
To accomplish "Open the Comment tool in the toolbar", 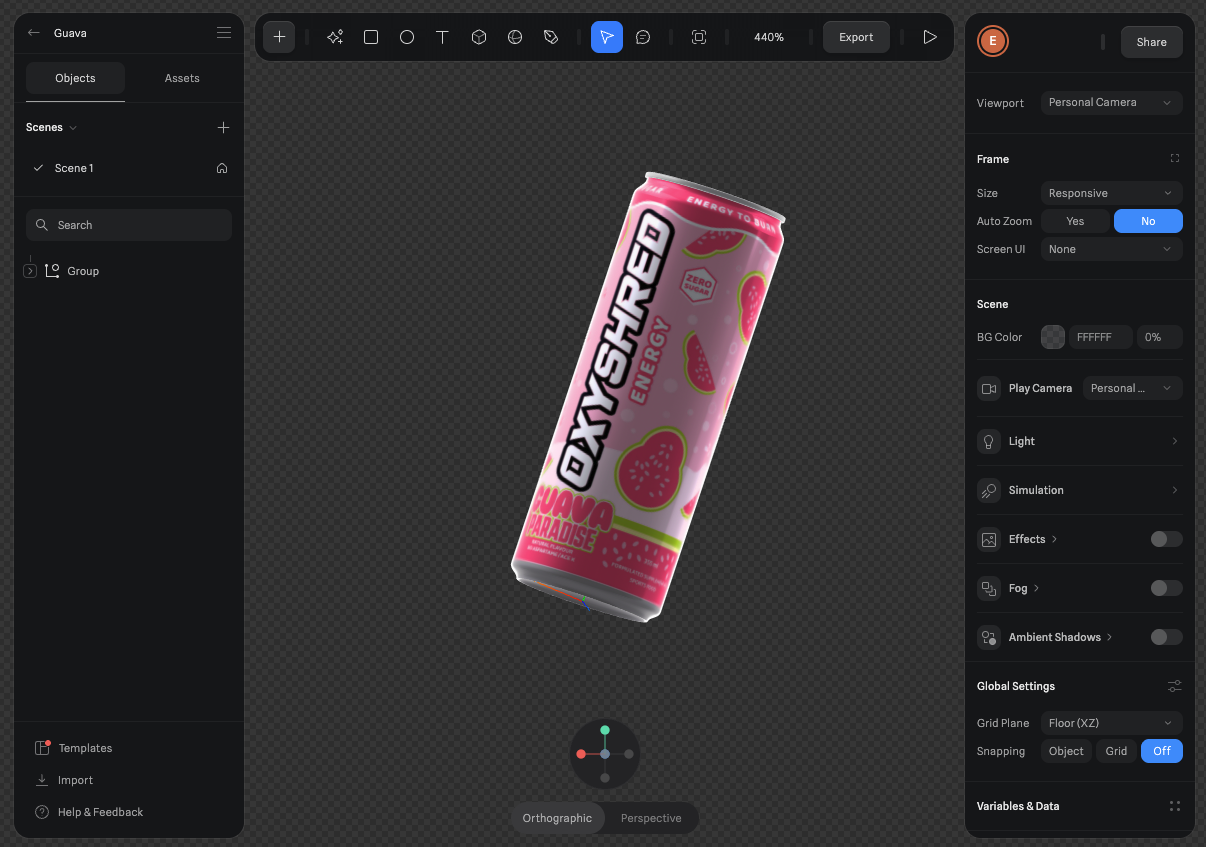I will click(643, 37).
